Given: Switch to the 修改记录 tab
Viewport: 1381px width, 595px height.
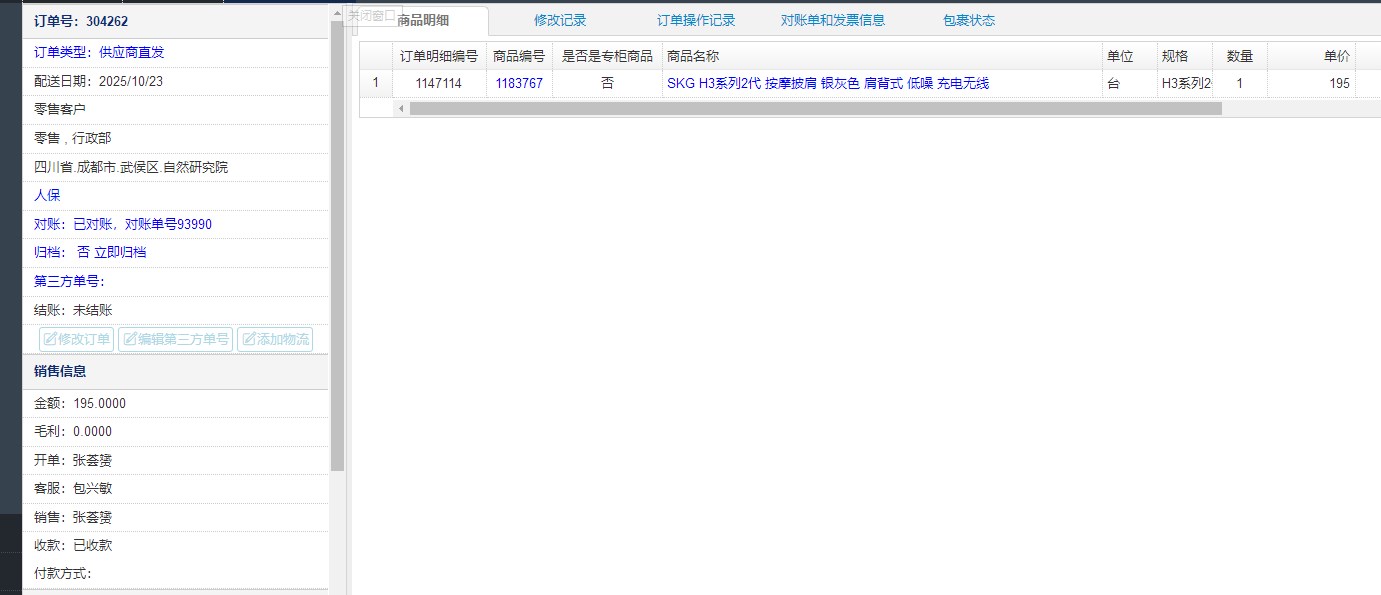Looking at the screenshot, I should (560, 20).
